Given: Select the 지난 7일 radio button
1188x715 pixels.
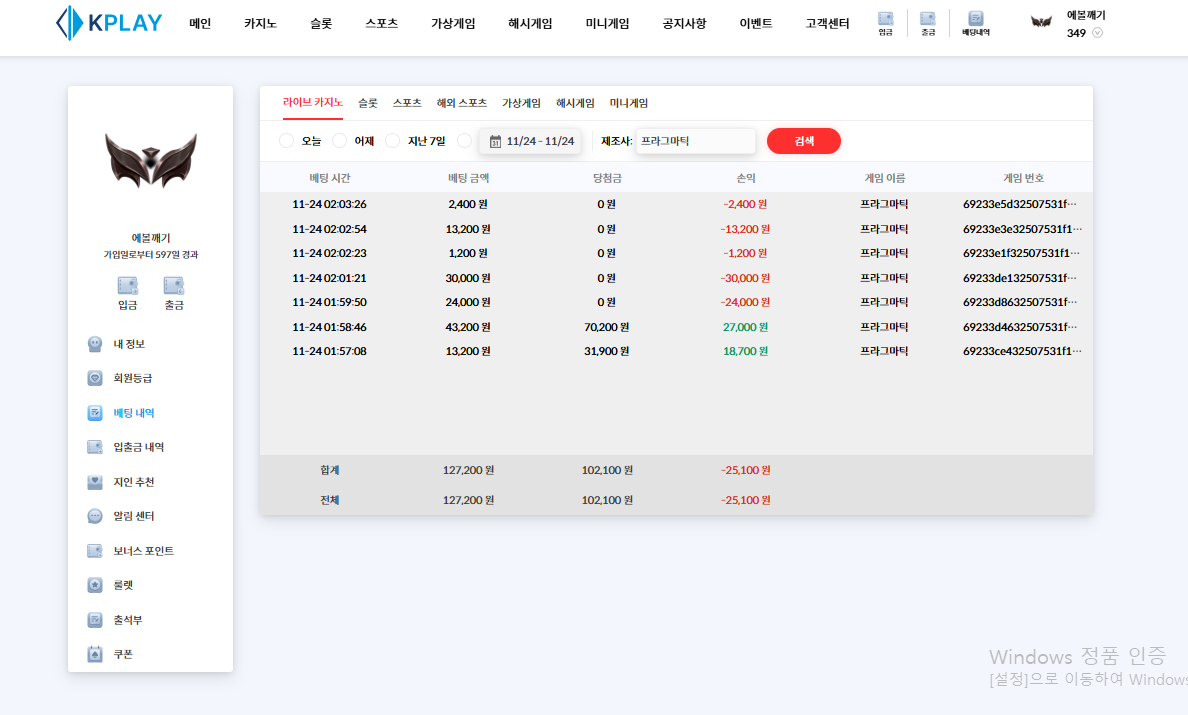Looking at the screenshot, I should click(x=393, y=141).
